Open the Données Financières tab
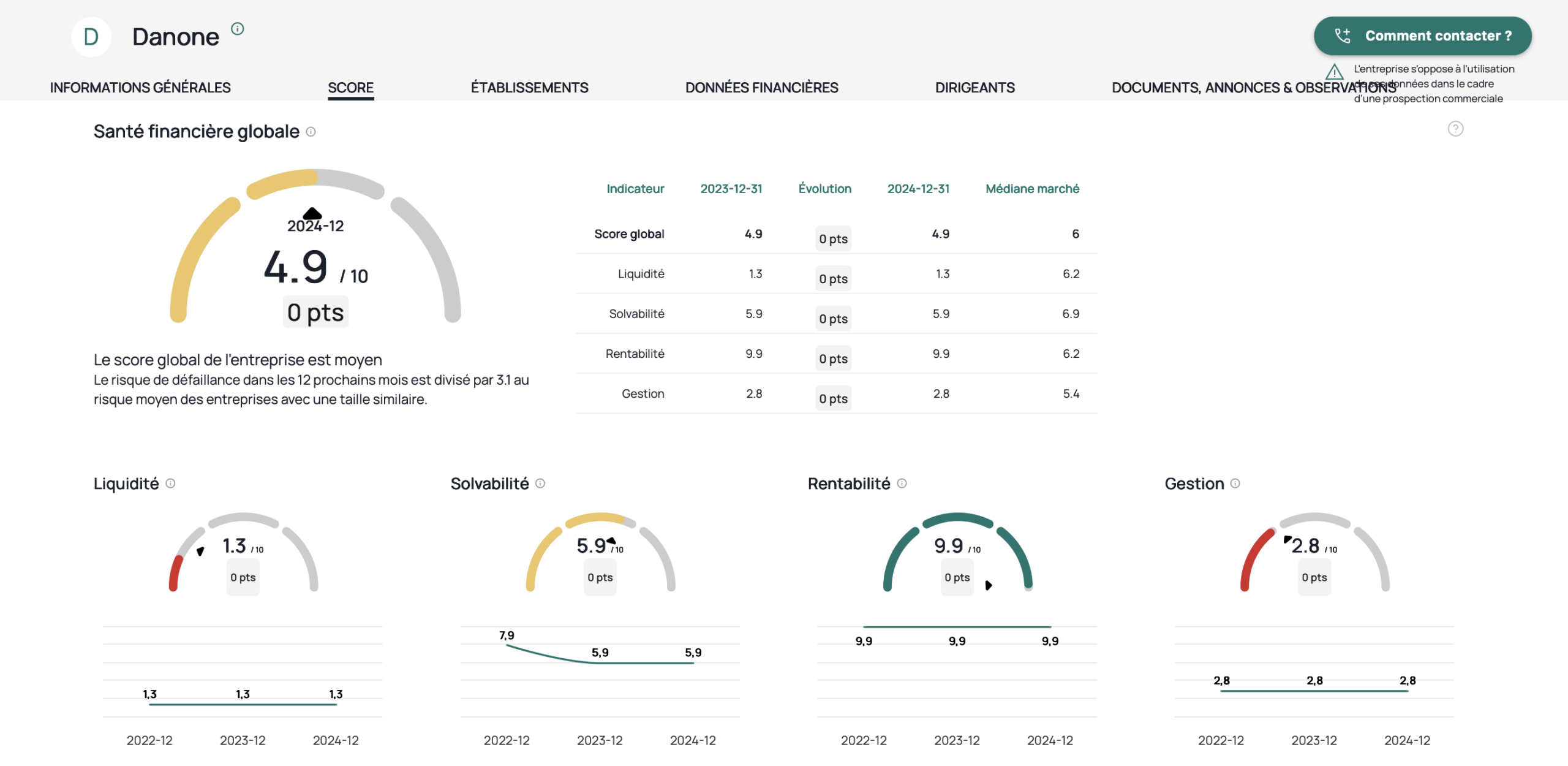 coord(761,88)
